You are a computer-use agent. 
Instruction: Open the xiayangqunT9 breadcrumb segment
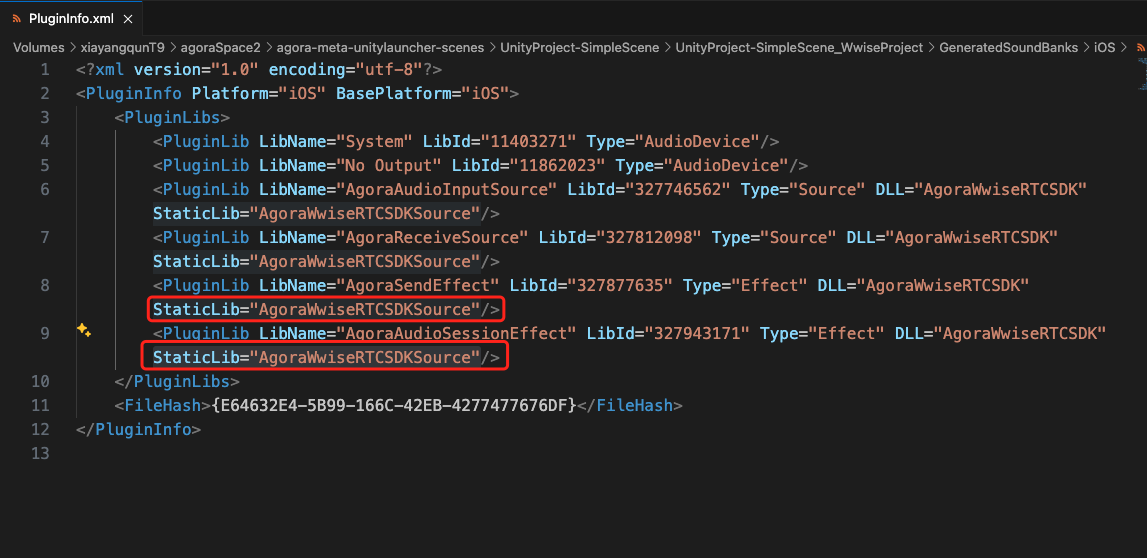[x=122, y=48]
